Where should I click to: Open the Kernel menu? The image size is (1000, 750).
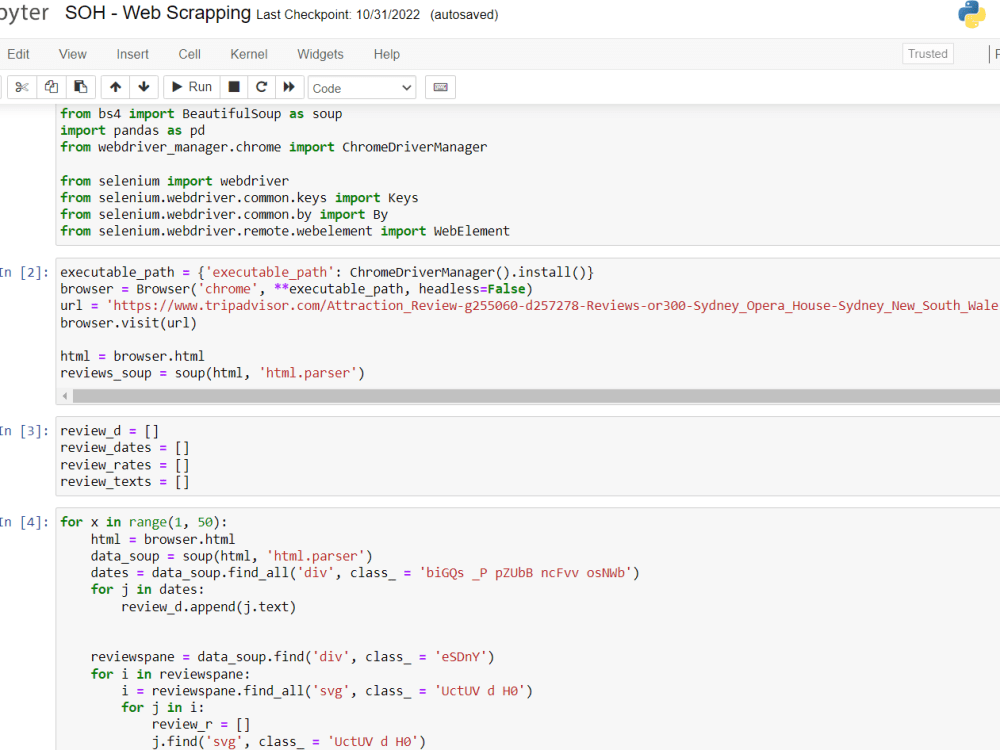[248, 54]
